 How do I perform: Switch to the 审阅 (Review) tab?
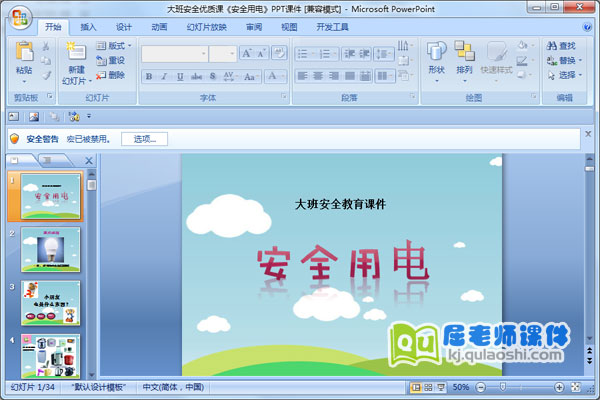click(254, 27)
